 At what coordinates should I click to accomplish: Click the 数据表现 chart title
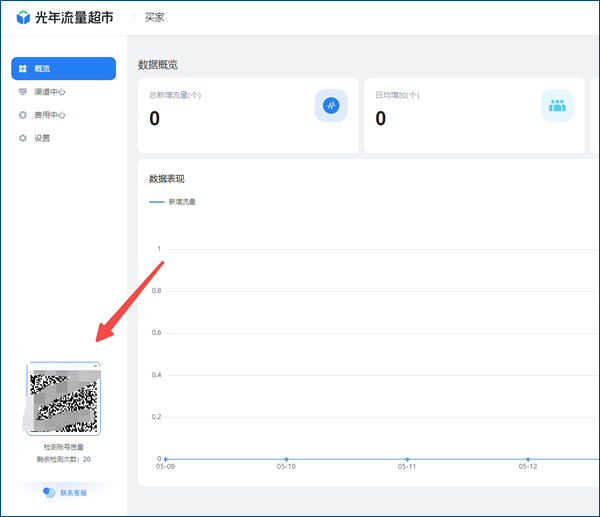167,179
